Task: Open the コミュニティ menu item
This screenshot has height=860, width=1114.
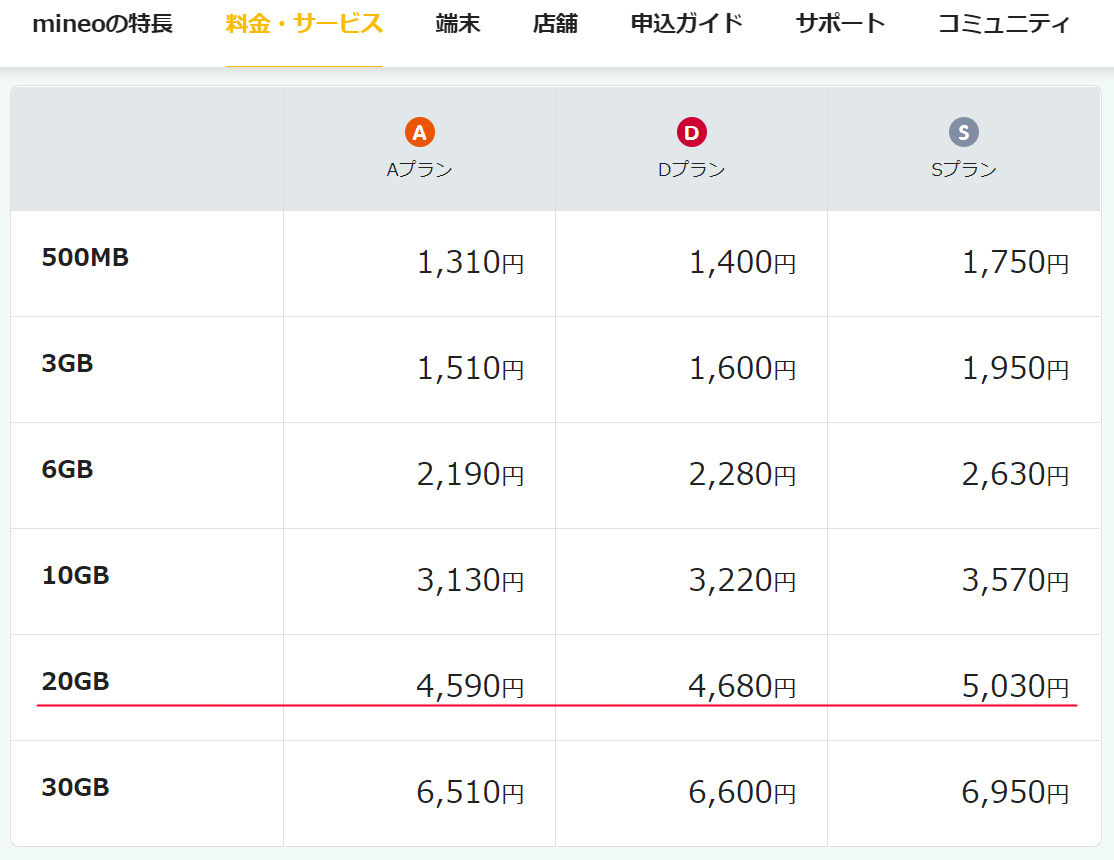Action: coord(1003,24)
